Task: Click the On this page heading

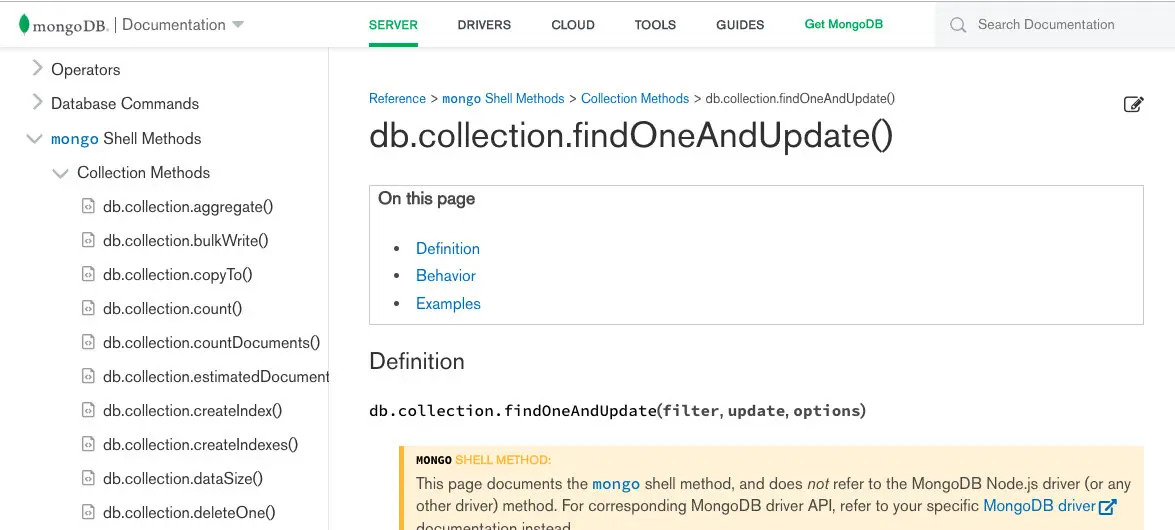Action: click(x=426, y=199)
